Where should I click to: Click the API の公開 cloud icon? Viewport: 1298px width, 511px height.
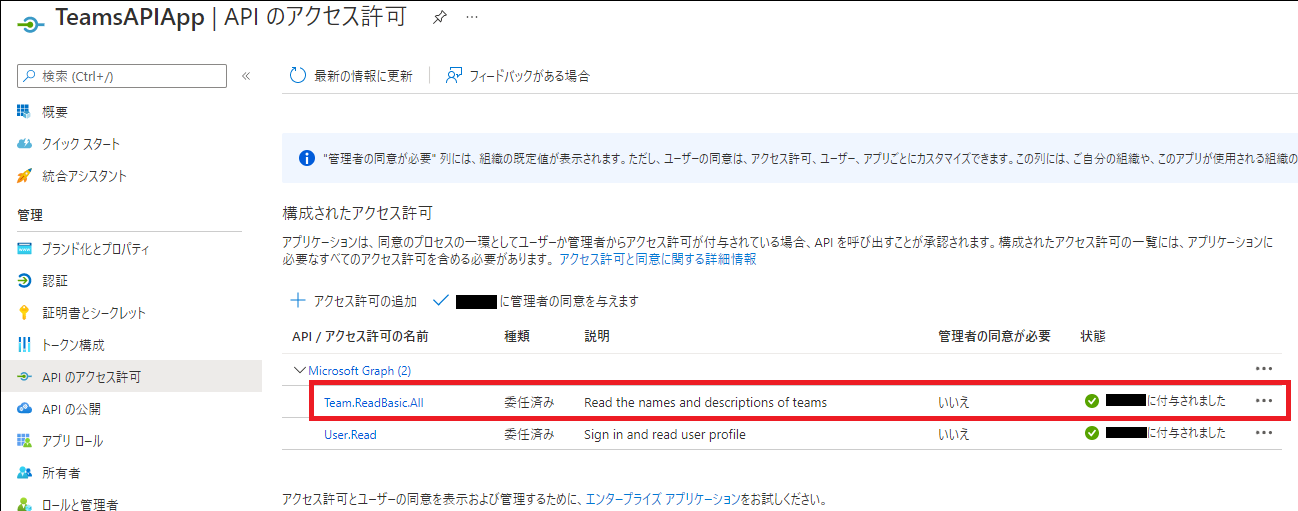click(25, 409)
